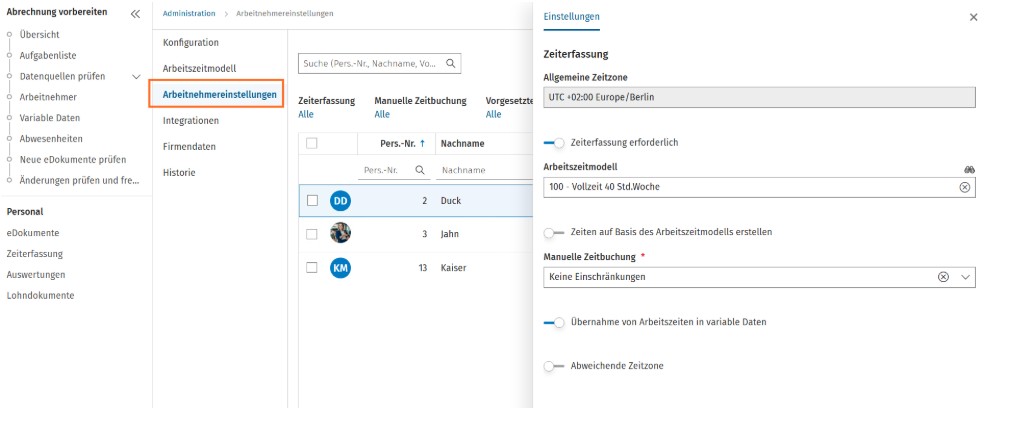
Task: Check the checkbox for the Duck row
Action: (x=312, y=201)
